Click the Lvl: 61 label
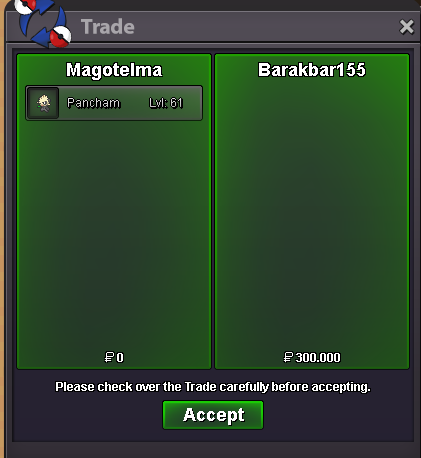Viewport: 421px width, 458px height. [166, 103]
